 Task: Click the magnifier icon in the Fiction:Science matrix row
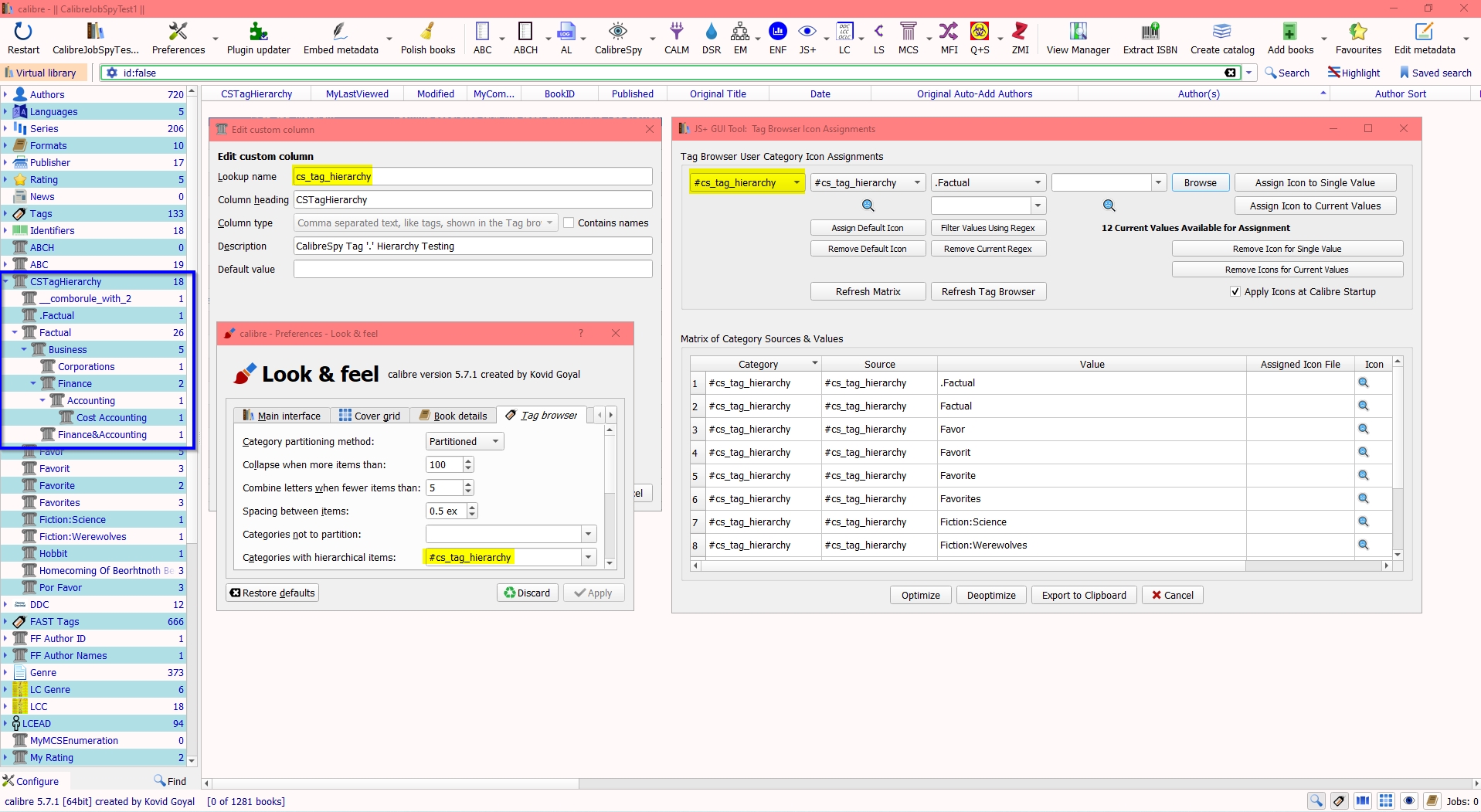[1364, 522]
